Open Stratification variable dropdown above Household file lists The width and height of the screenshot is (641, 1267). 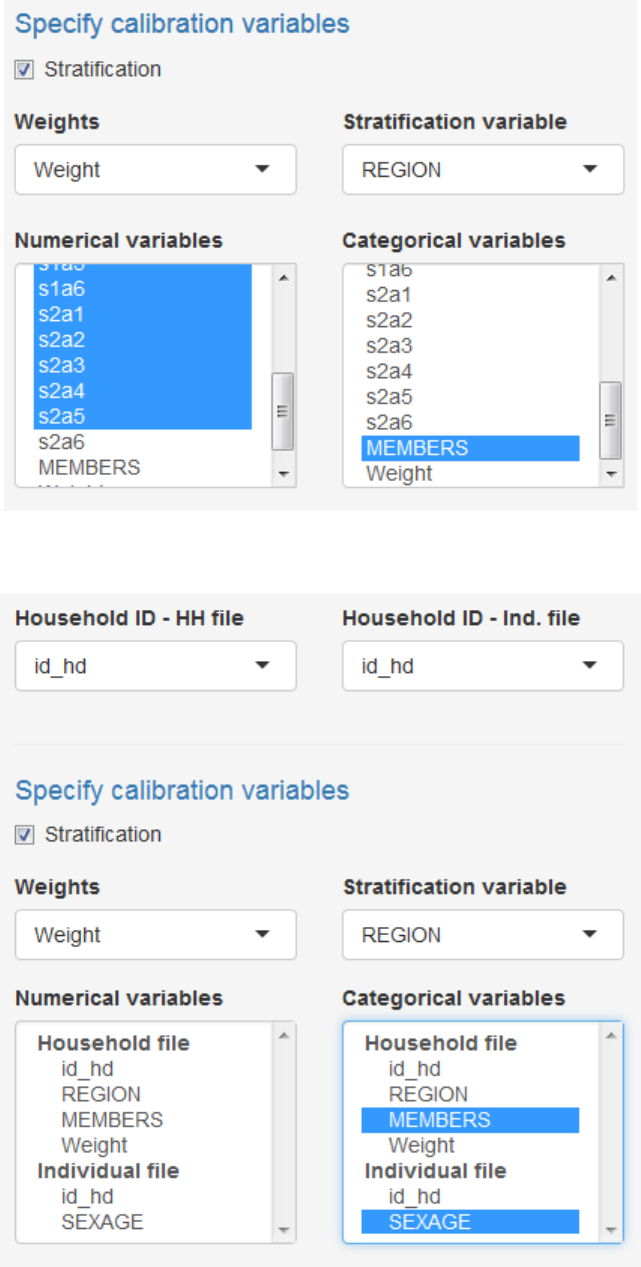[x=483, y=935]
